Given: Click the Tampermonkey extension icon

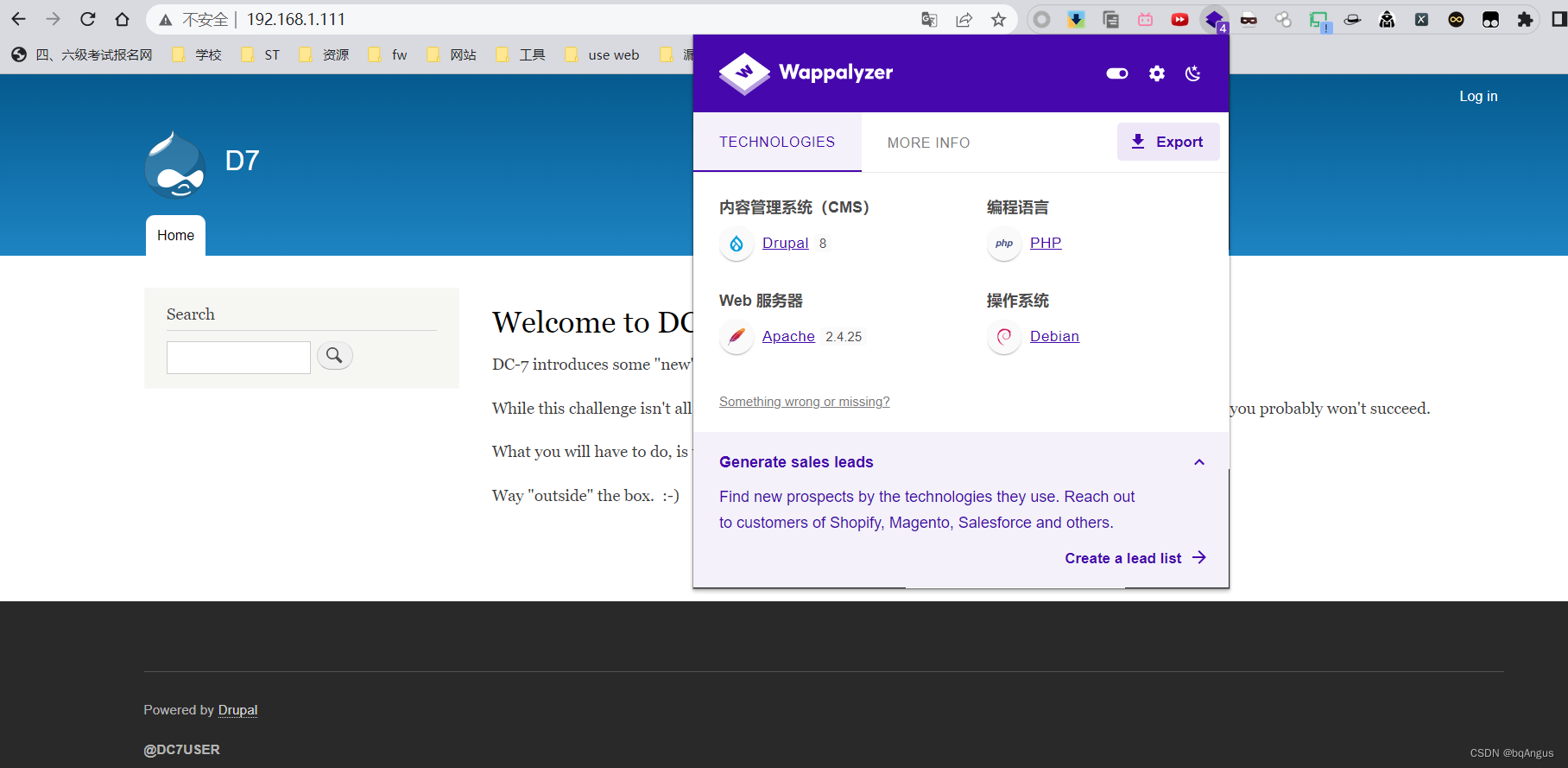Looking at the screenshot, I should click(1490, 20).
